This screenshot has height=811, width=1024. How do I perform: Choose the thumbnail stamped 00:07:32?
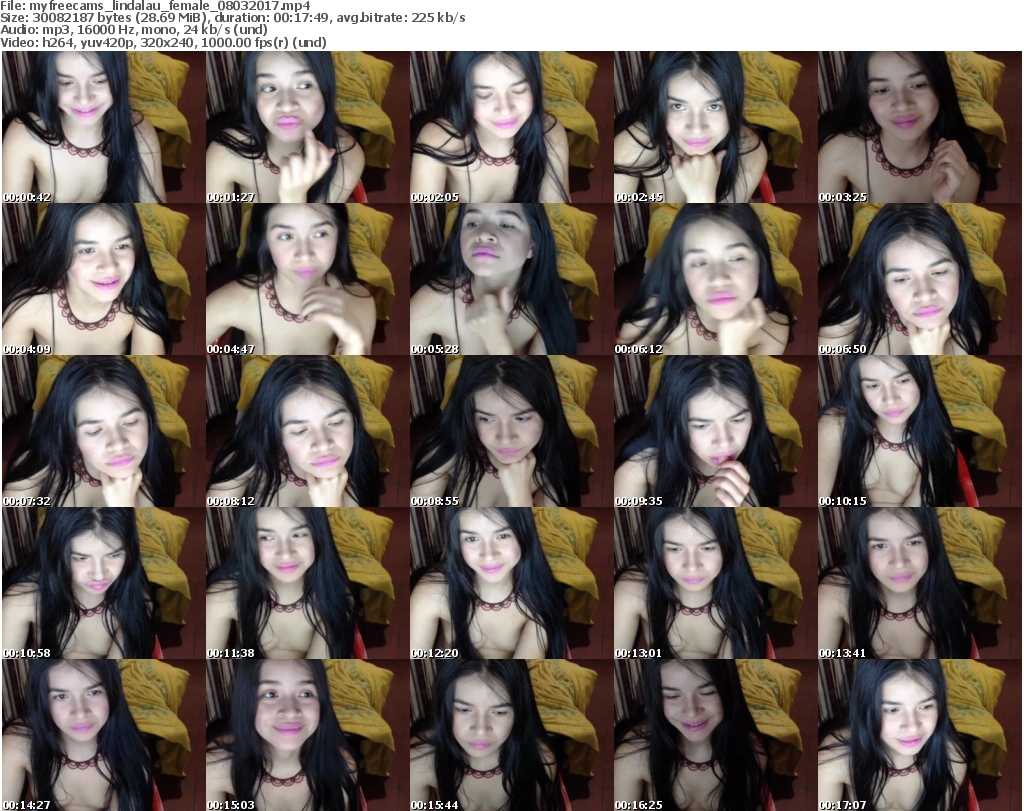(x=104, y=432)
